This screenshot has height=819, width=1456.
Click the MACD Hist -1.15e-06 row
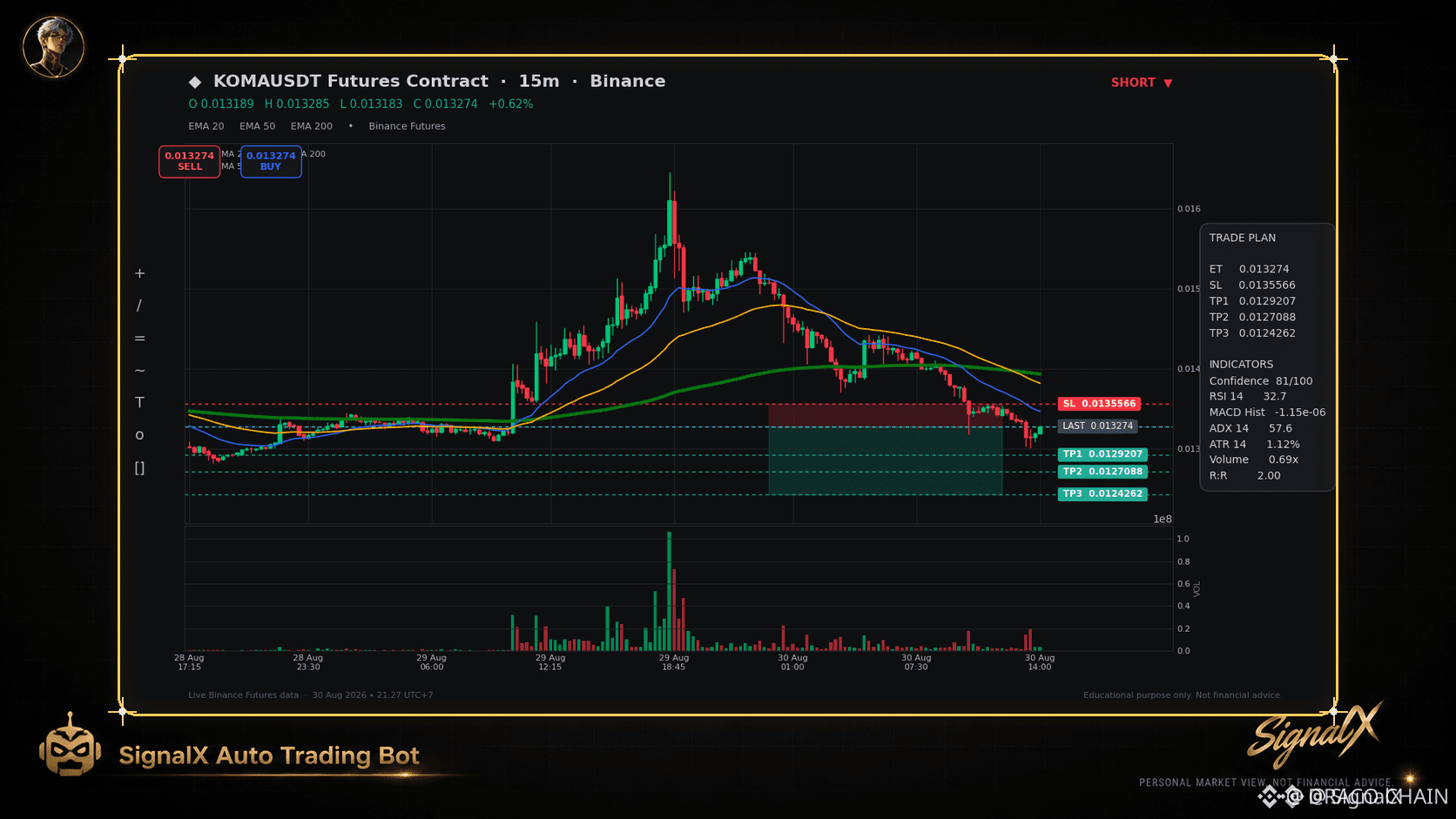(1267, 413)
